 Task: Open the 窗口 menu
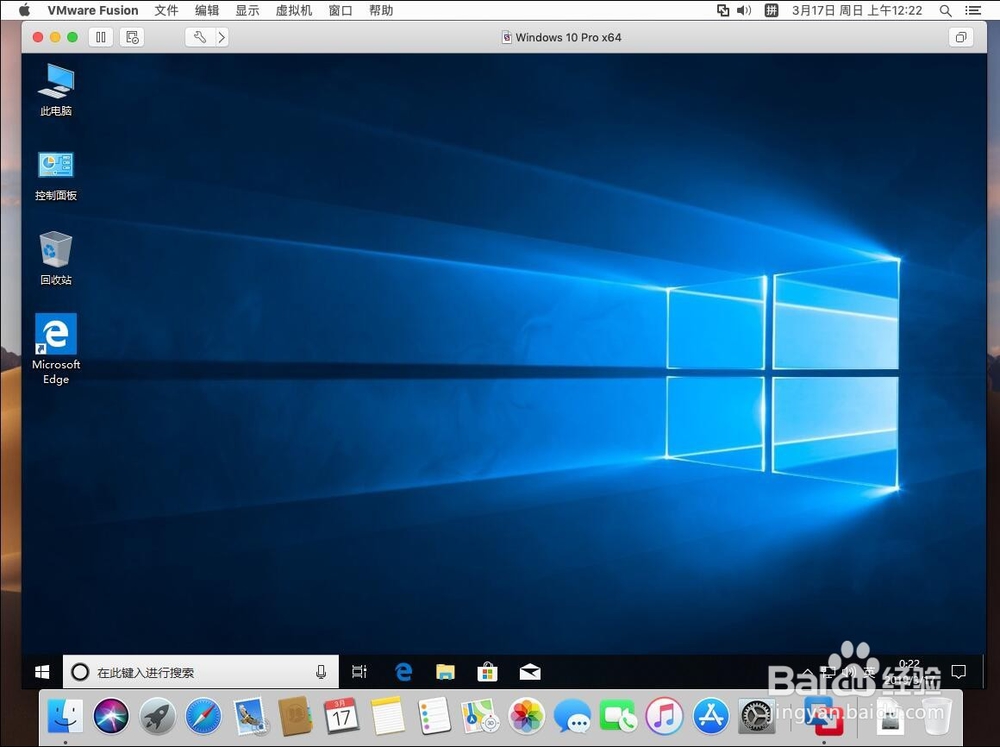point(340,10)
